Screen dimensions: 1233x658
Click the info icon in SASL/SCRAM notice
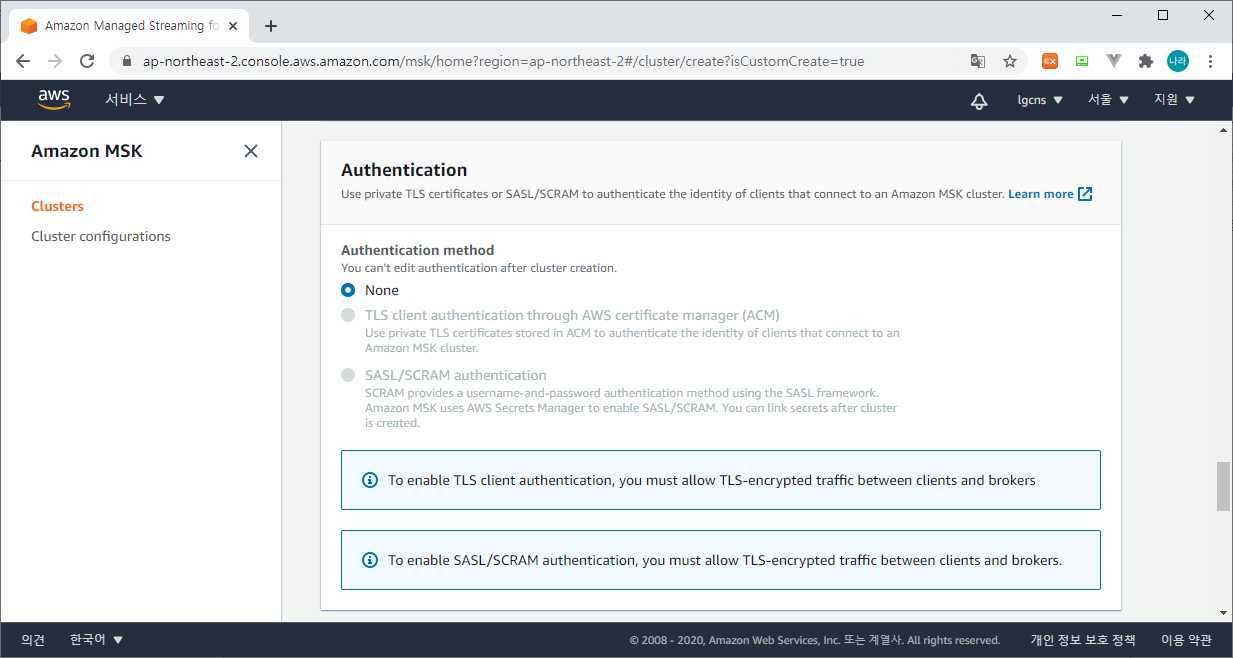click(370, 560)
